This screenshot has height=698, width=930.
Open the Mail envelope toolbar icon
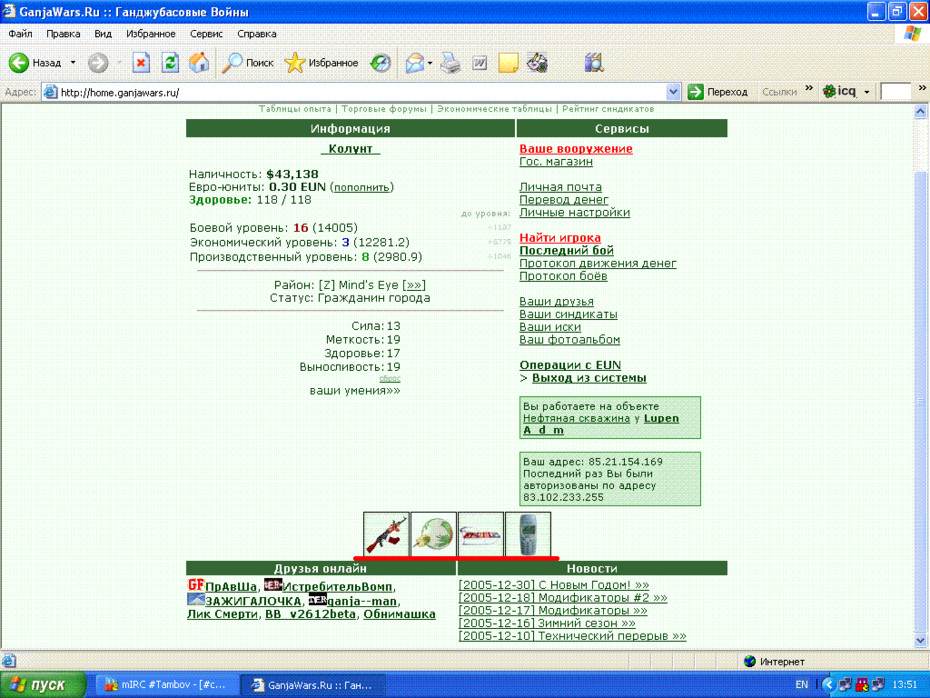[415, 62]
